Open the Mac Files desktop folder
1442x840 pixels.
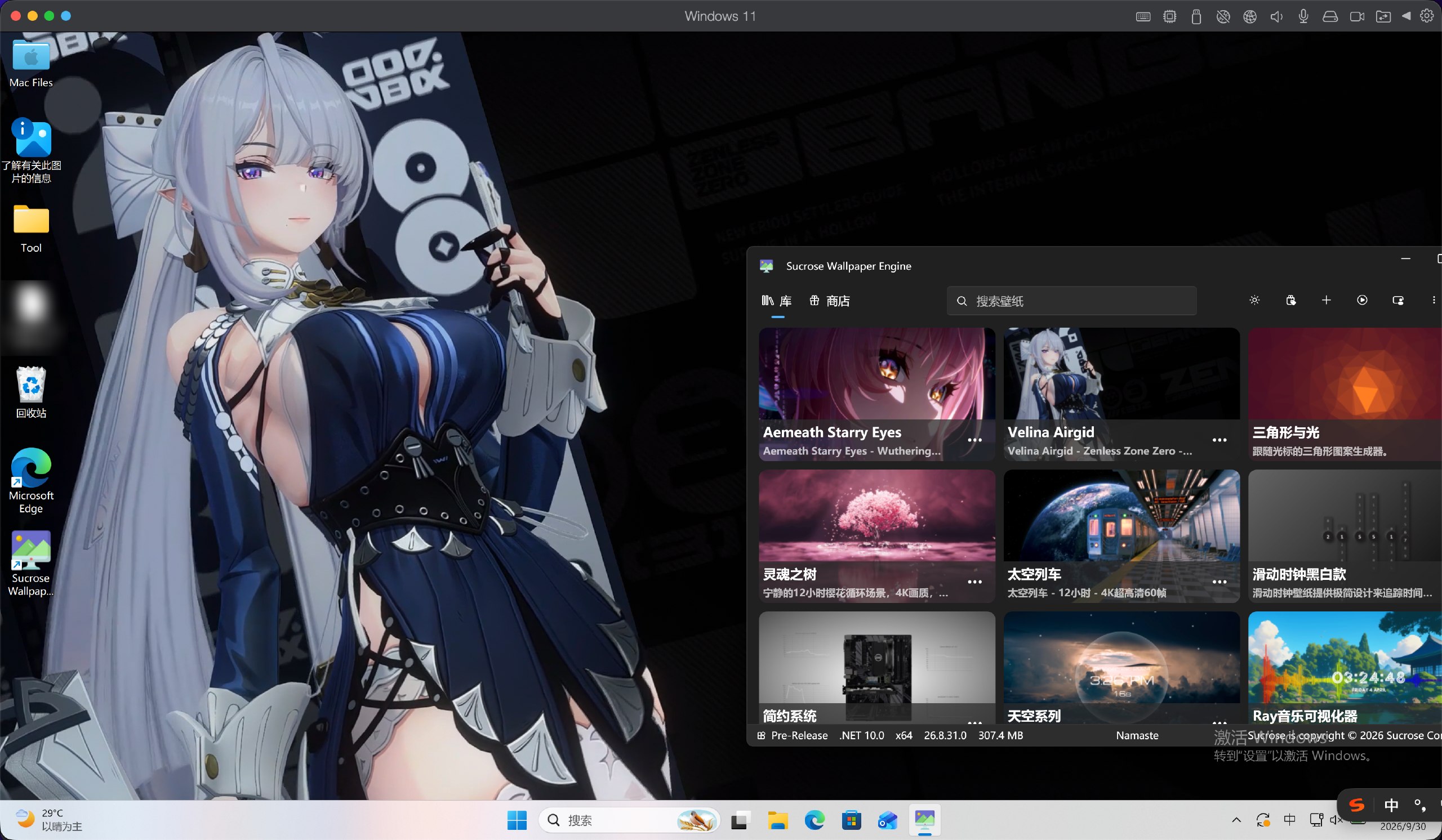click(31, 63)
